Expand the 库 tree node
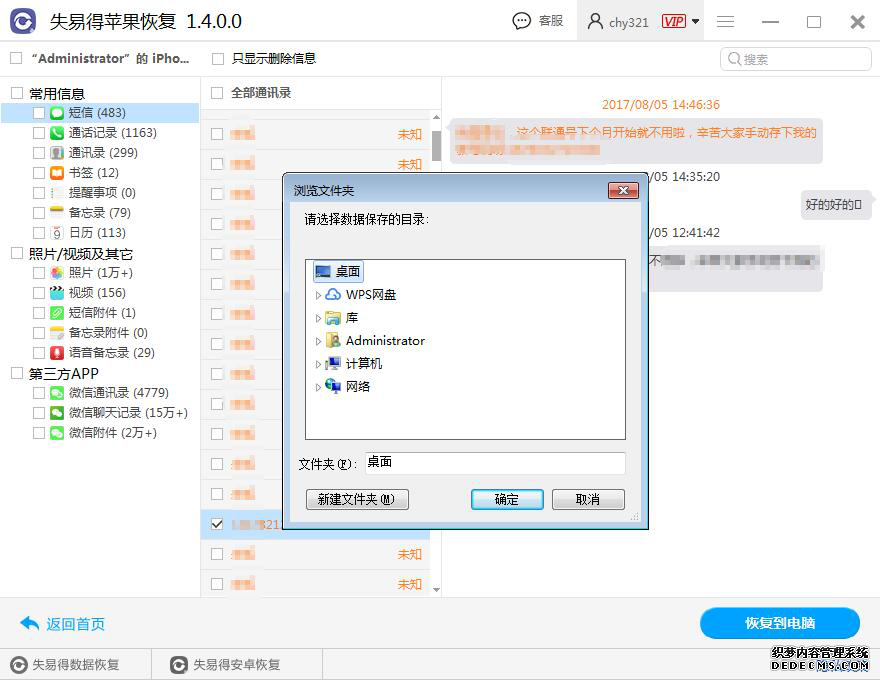 (x=318, y=318)
